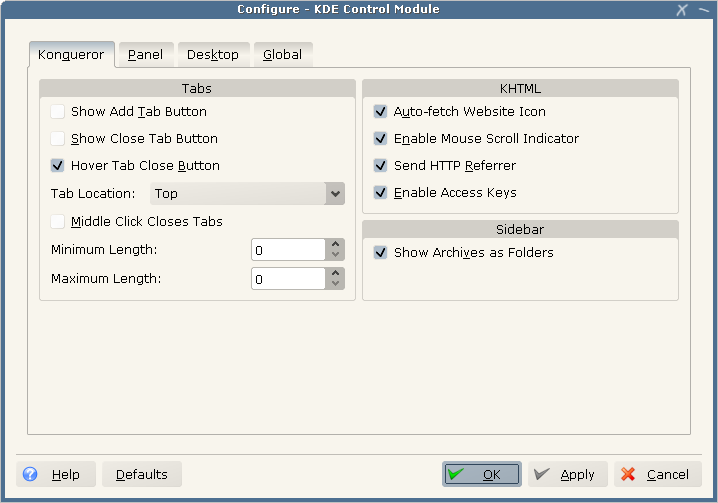This screenshot has width=718, height=503.
Task: Click the Help button
Action: coord(56,474)
